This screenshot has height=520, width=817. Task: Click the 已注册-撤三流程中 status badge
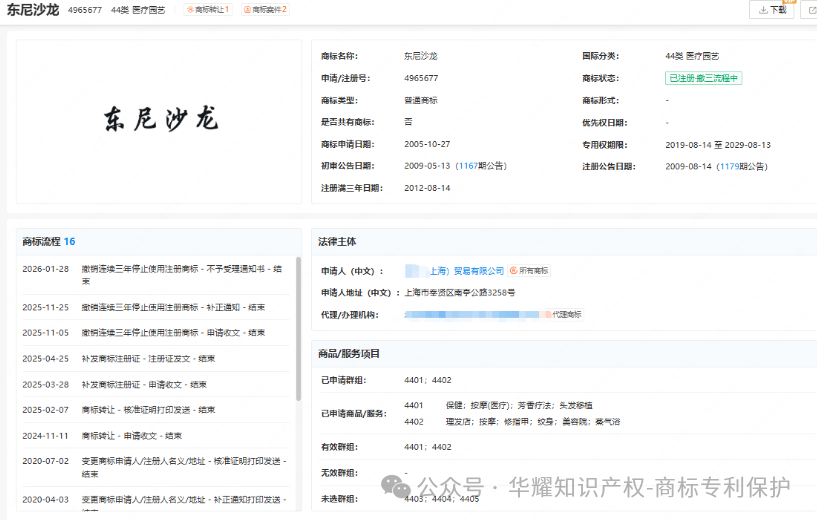[703, 78]
